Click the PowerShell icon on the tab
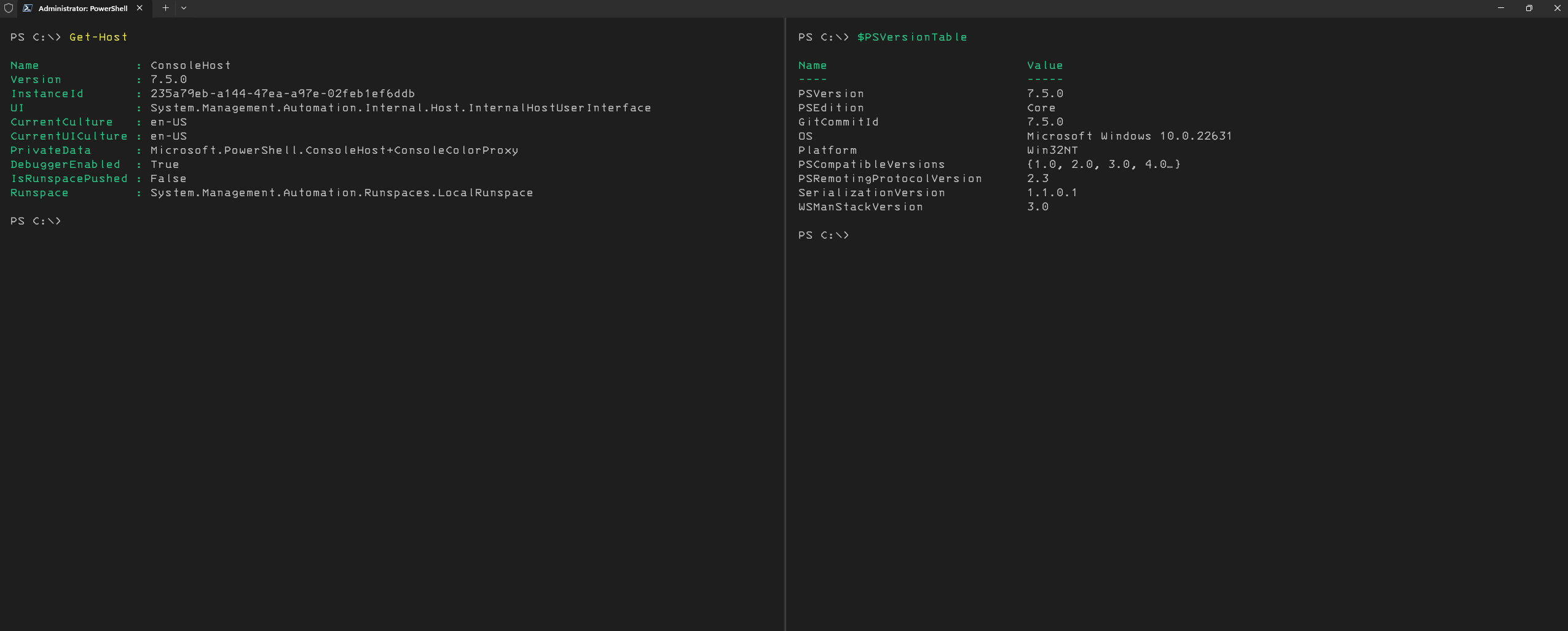 click(x=27, y=8)
